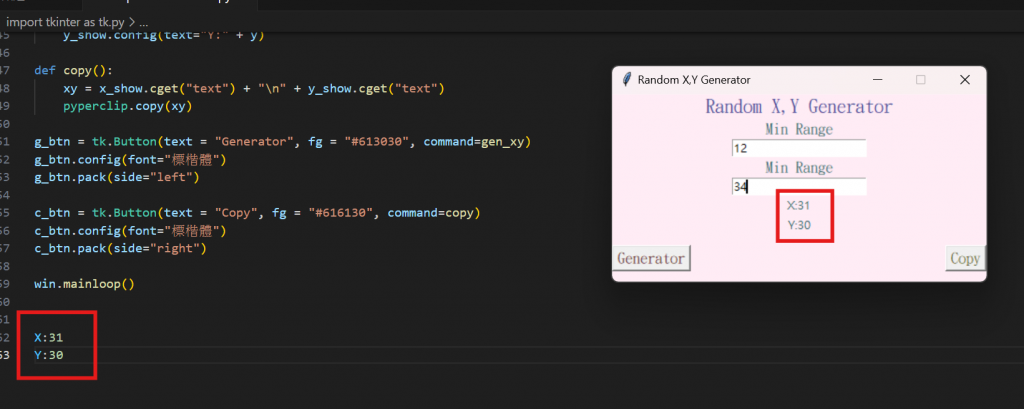Close the Random X,Y Generator window
The image size is (1024, 409).
(x=964, y=80)
